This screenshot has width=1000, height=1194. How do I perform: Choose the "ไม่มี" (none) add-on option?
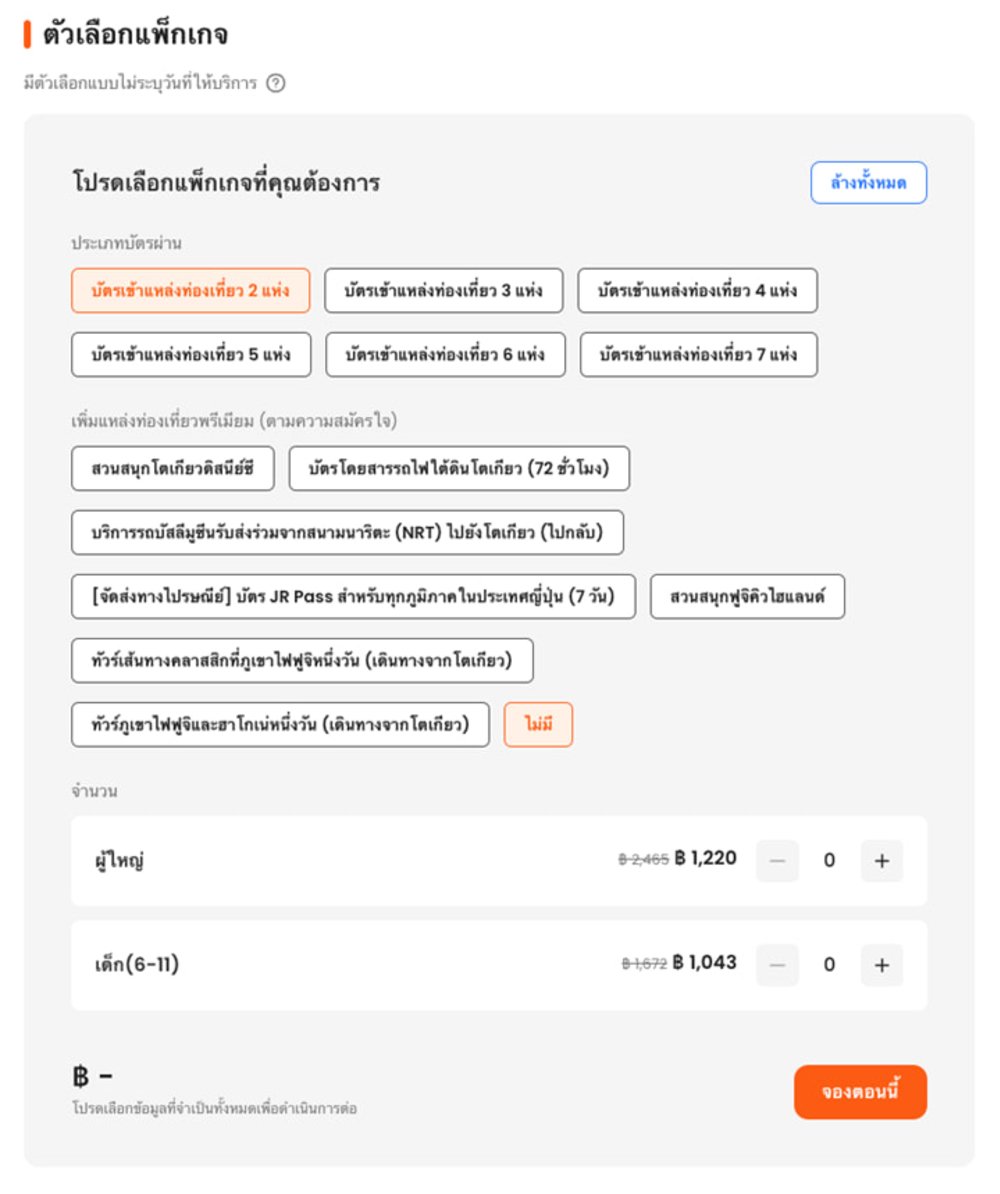tap(538, 725)
